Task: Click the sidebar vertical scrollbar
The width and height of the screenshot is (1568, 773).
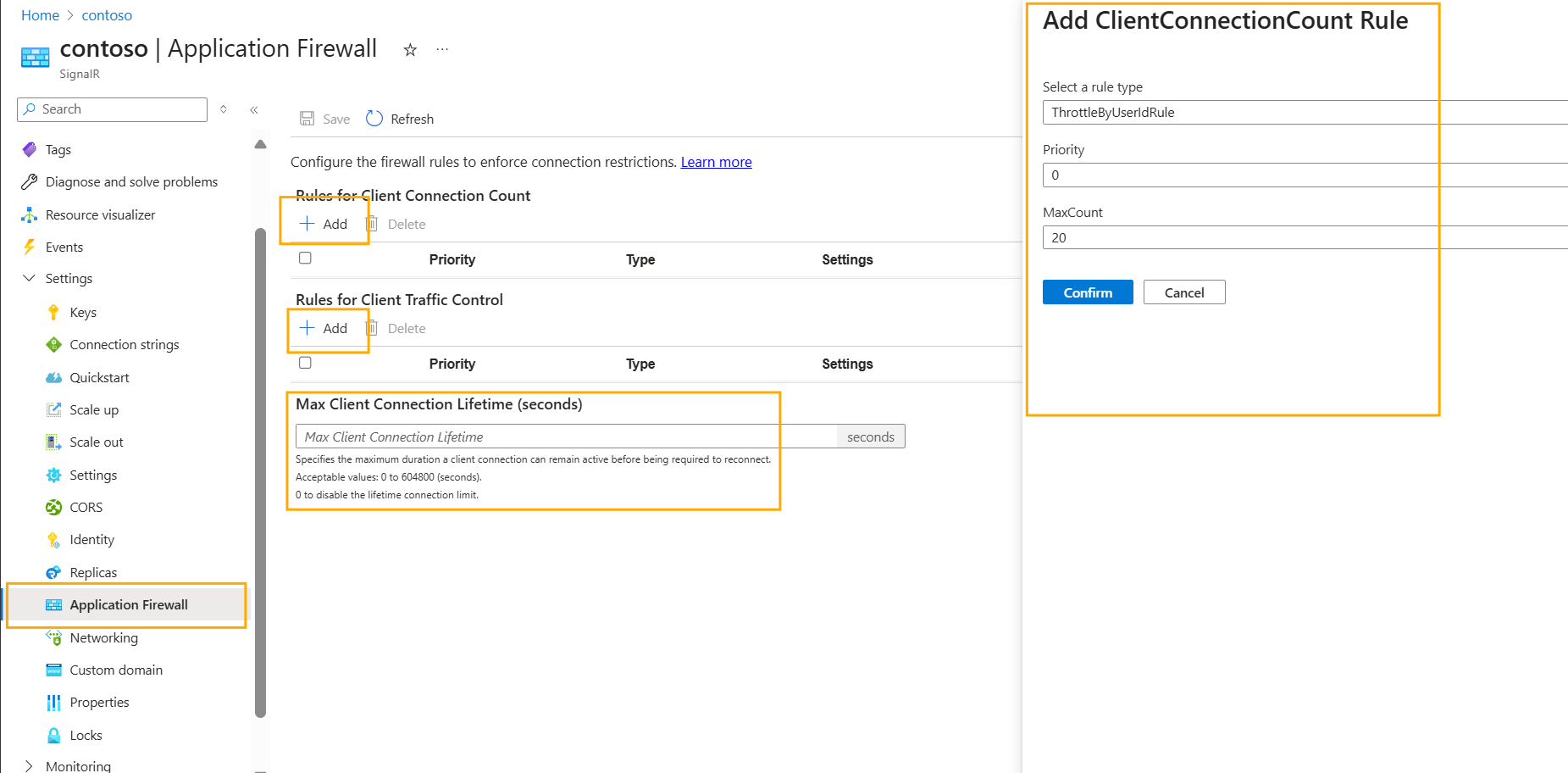Action: coord(260,472)
